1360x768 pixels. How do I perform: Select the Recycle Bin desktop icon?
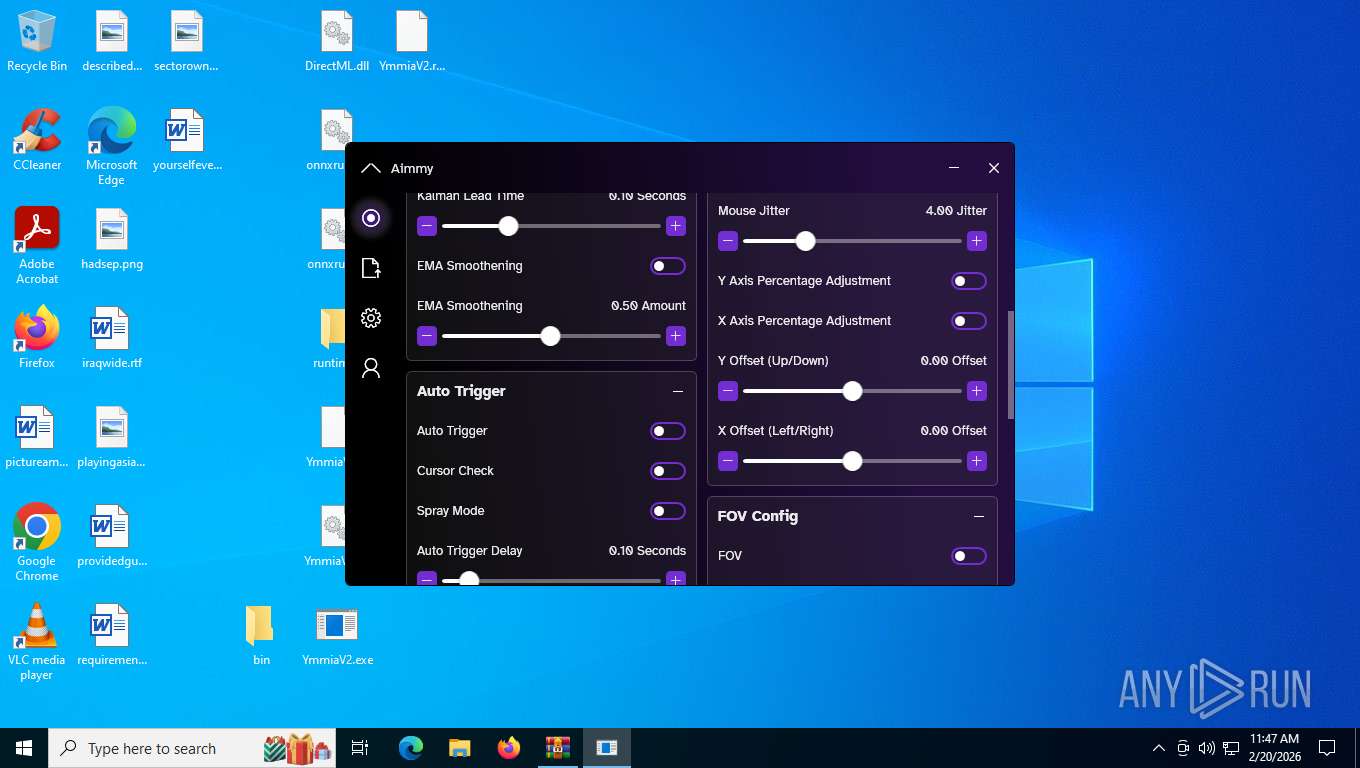tap(37, 42)
